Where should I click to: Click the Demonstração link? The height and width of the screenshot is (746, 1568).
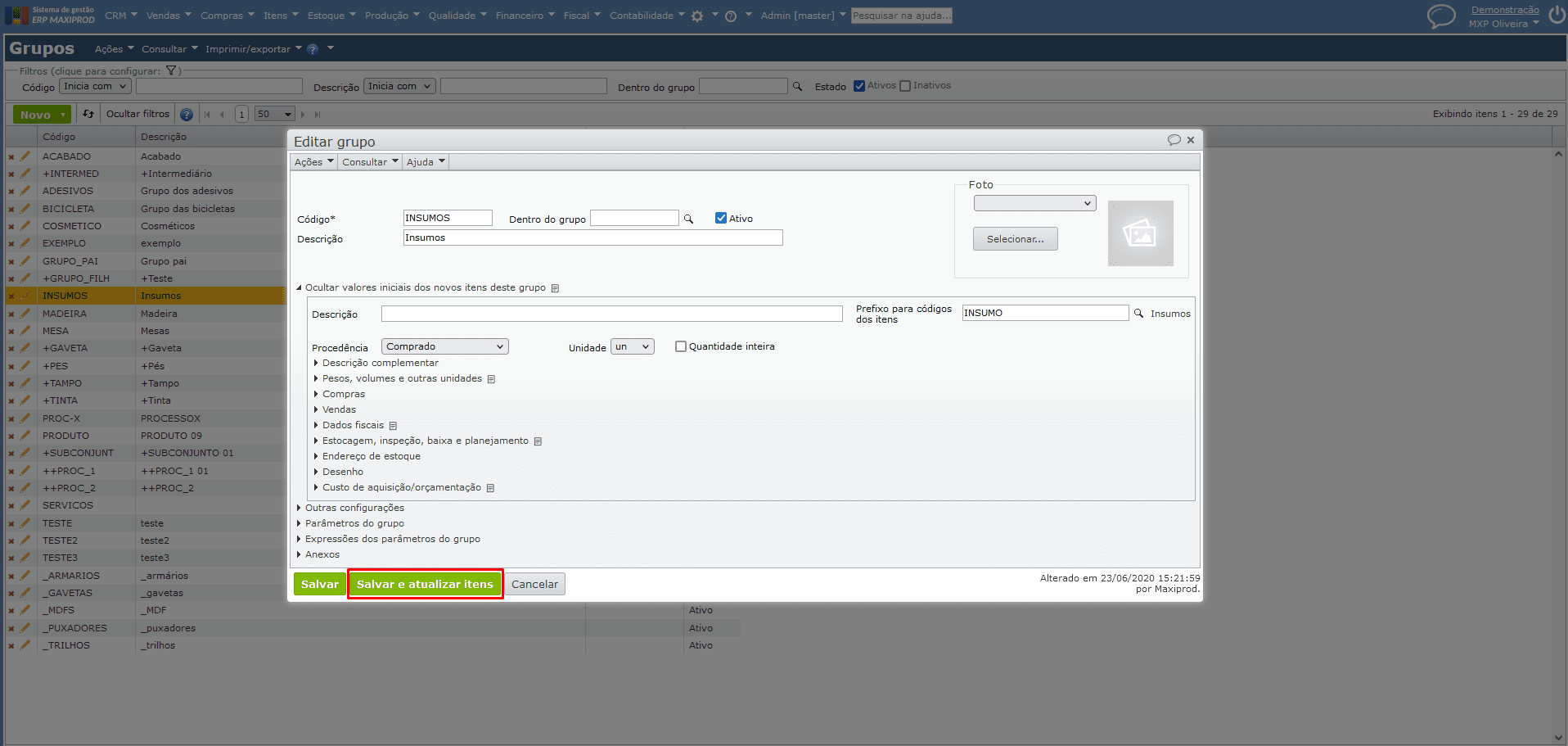coord(1505,10)
